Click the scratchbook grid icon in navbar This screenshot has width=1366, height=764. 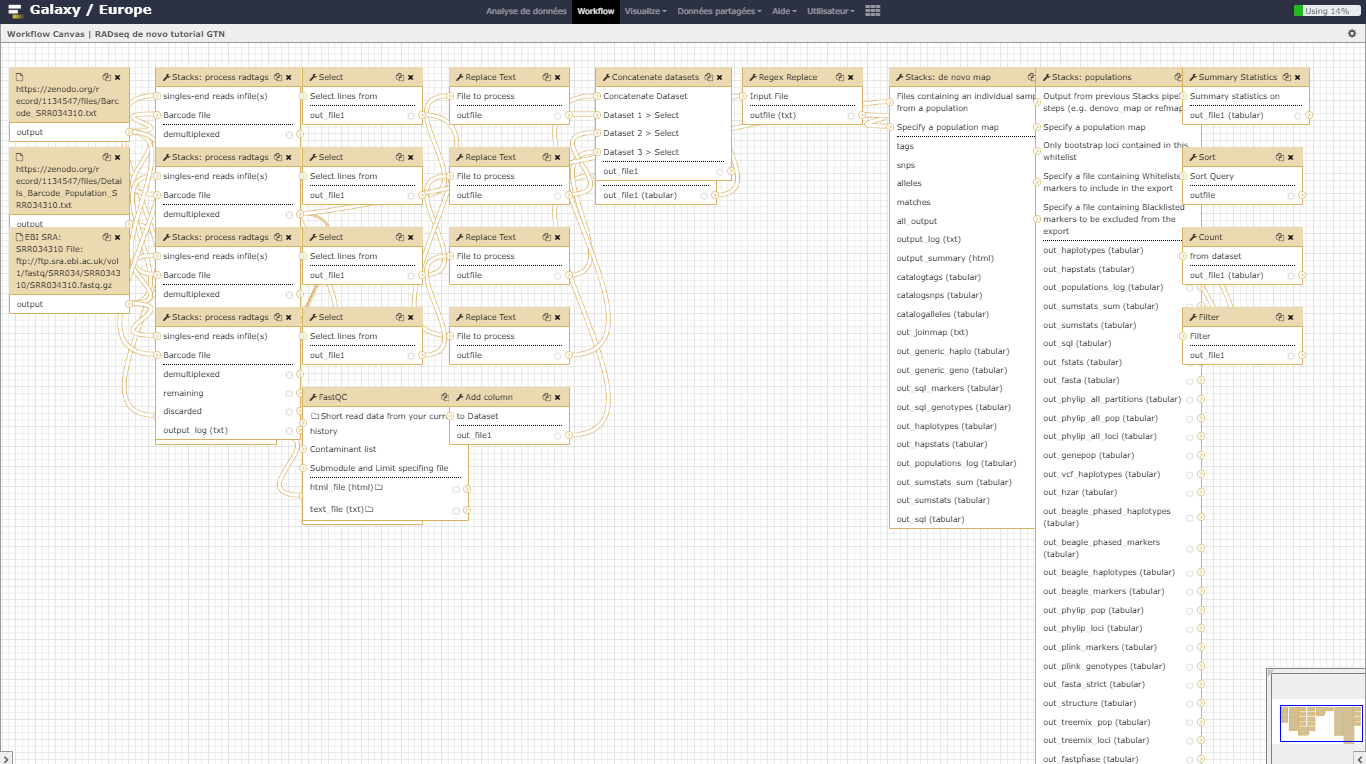click(873, 11)
